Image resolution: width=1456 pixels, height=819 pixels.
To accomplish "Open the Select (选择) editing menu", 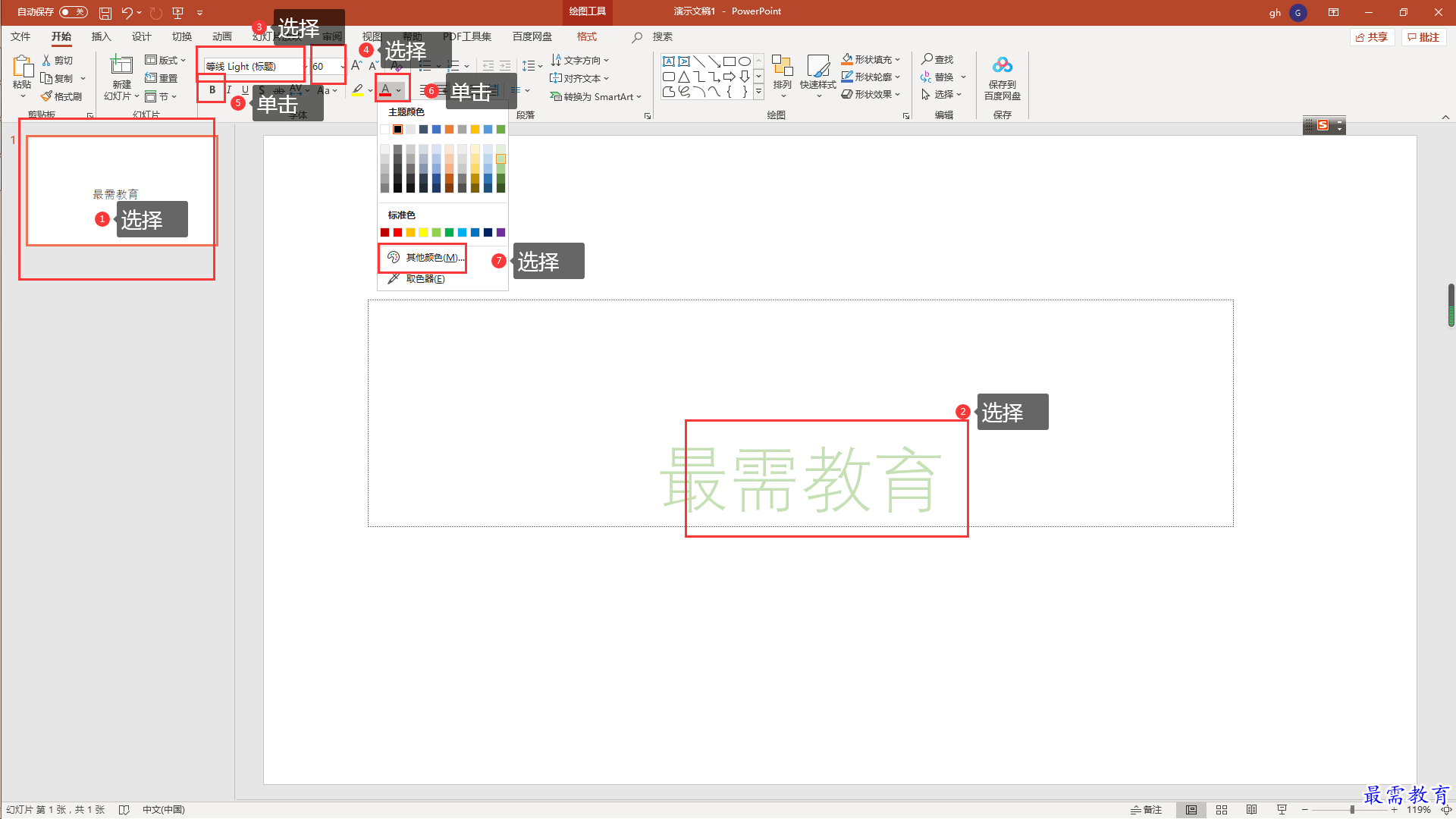I will pos(942,94).
